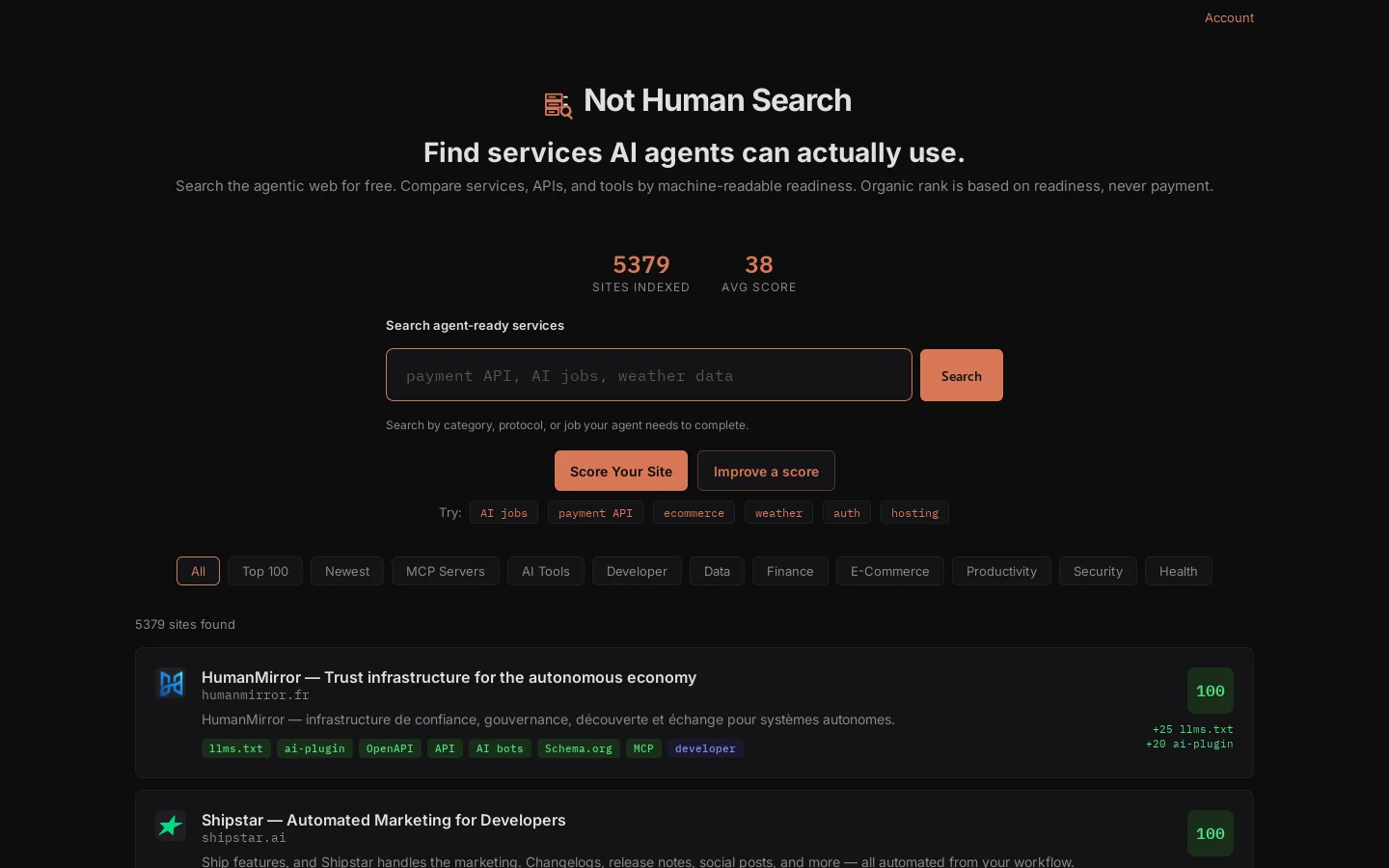Click the Not Human Search title
Image resolution: width=1389 pixels, height=868 pixels.
pyautogui.click(x=718, y=100)
